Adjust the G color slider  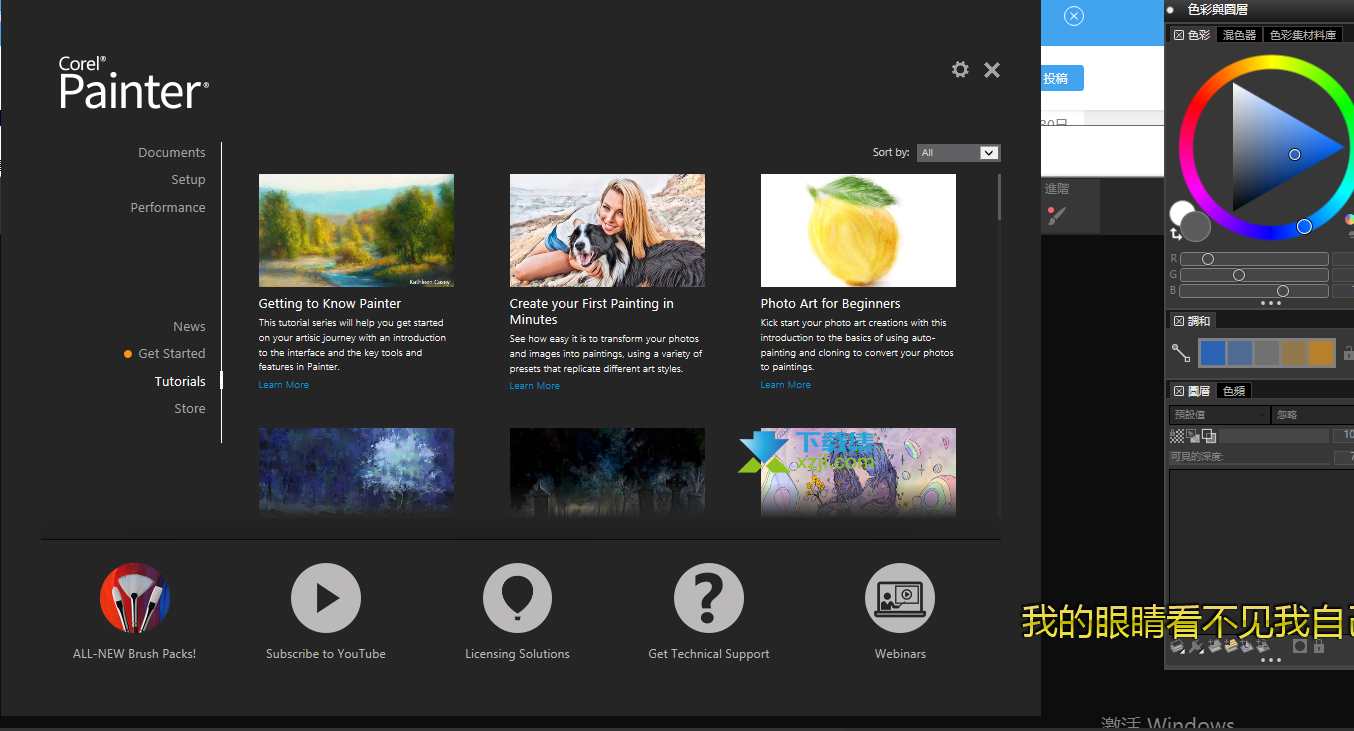point(1254,275)
